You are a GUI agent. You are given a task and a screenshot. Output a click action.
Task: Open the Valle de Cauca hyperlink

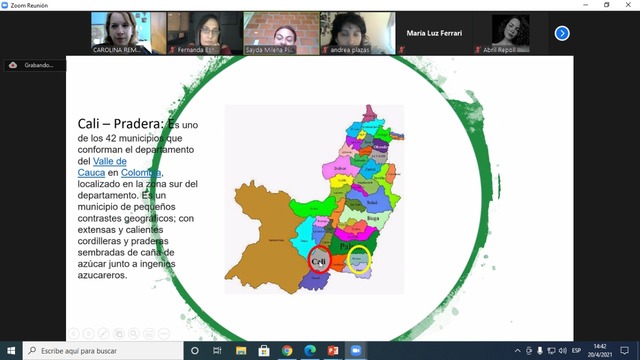pos(102,167)
